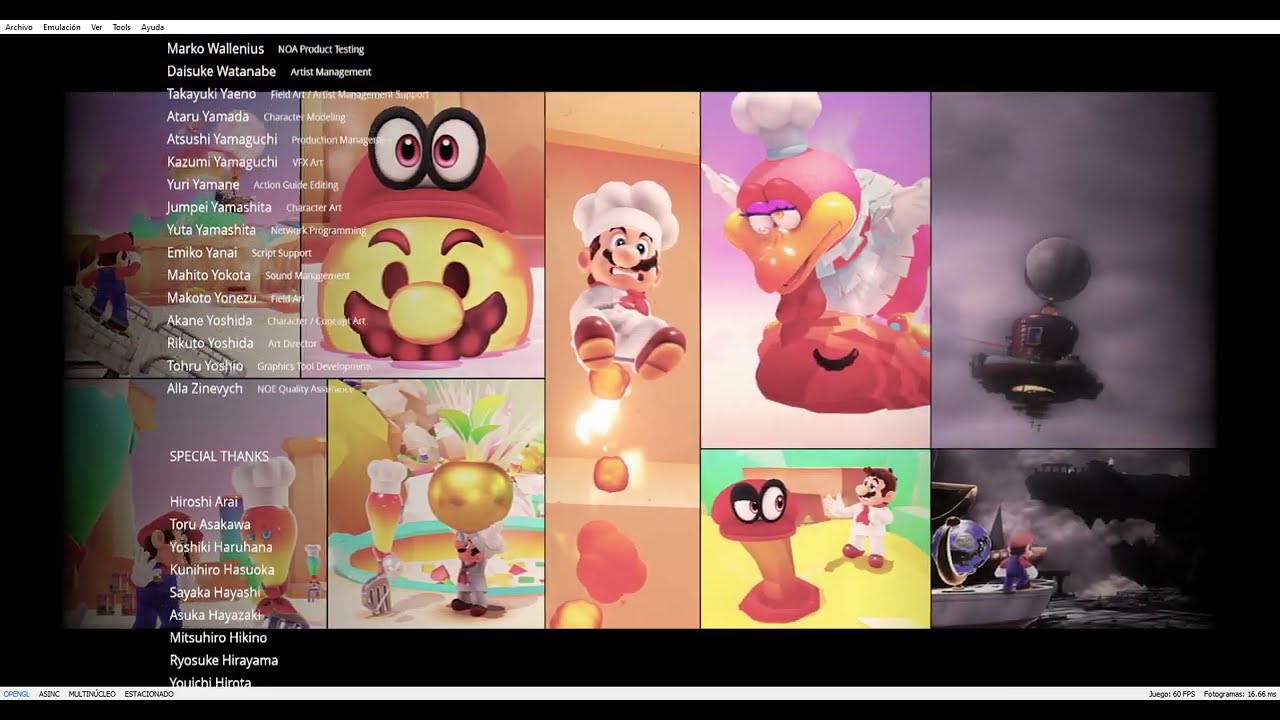Click the Juego: 60 FPS status readout
Image resolution: width=1280 pixels, height=720 pixels.
coord(1172,693)
